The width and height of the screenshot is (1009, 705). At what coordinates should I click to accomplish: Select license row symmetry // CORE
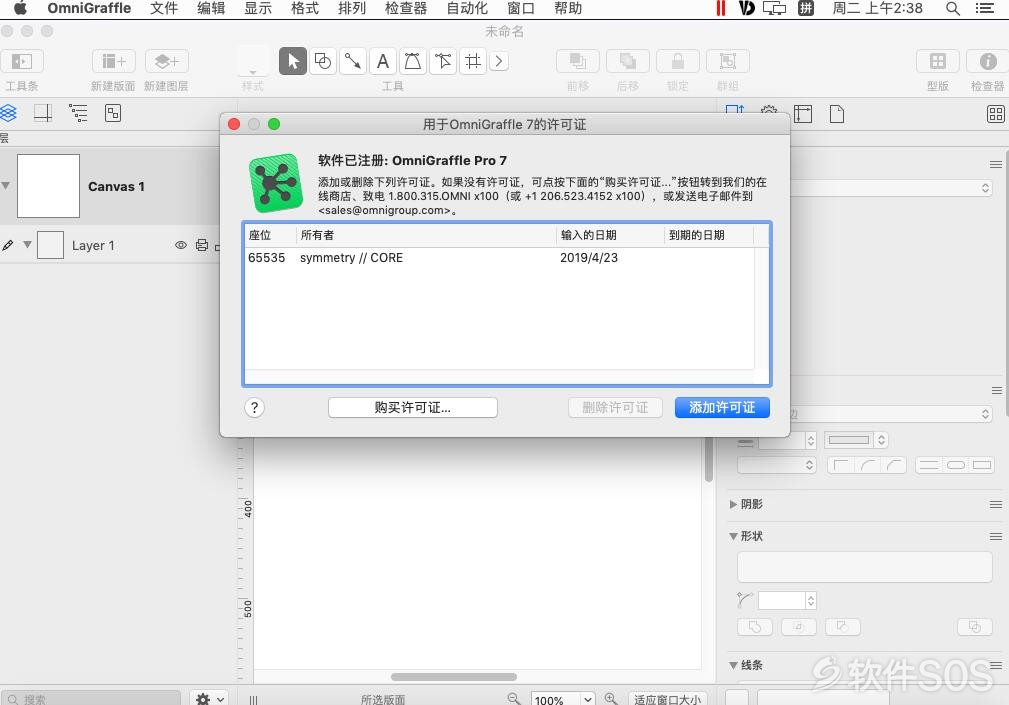(x=501, y=258)
